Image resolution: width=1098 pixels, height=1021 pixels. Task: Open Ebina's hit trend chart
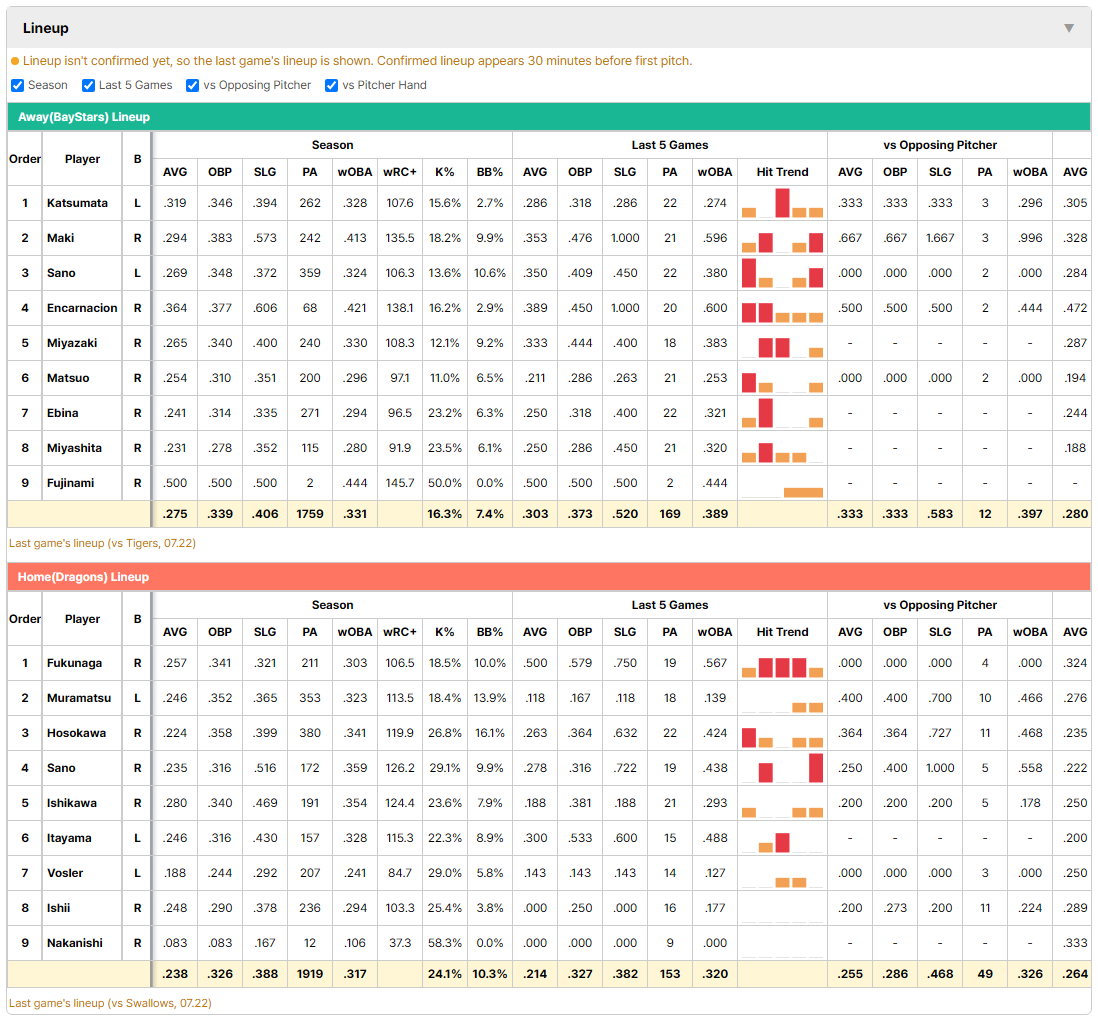tap(782, 413)
